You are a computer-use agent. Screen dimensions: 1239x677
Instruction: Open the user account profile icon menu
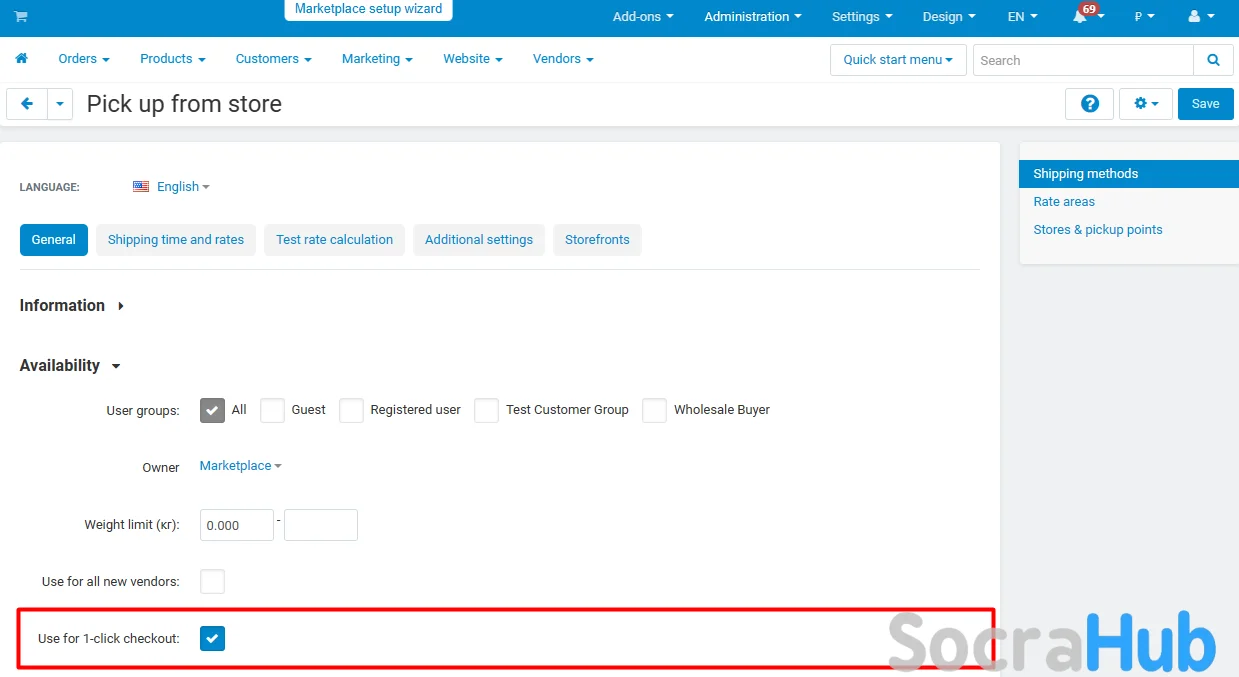click(1198, 17)
